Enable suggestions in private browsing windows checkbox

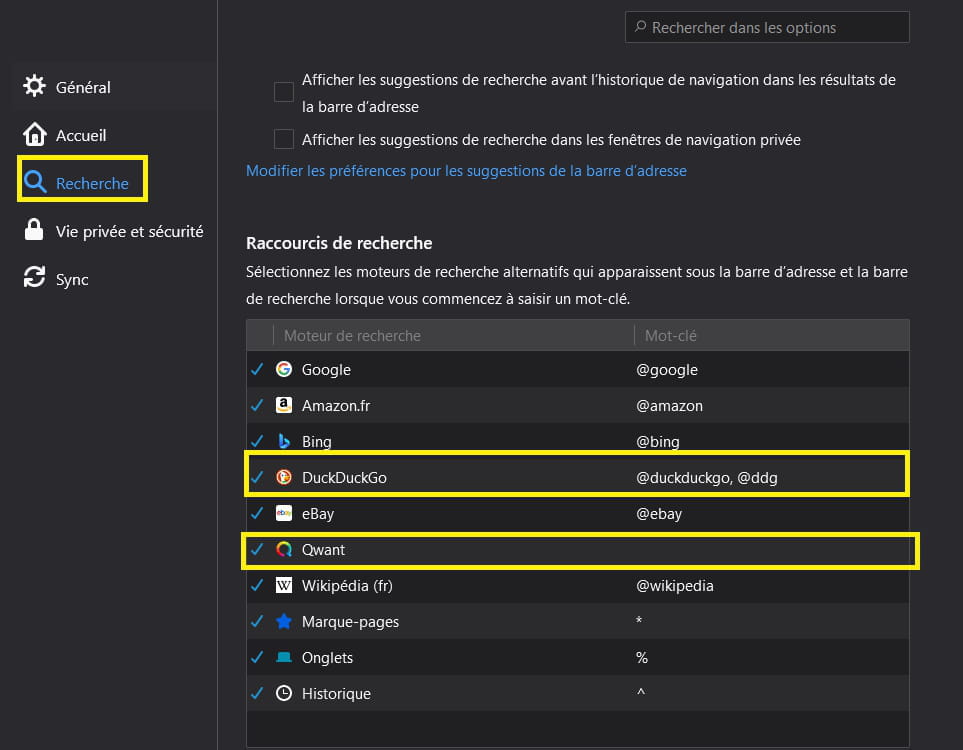pos(284,139)
